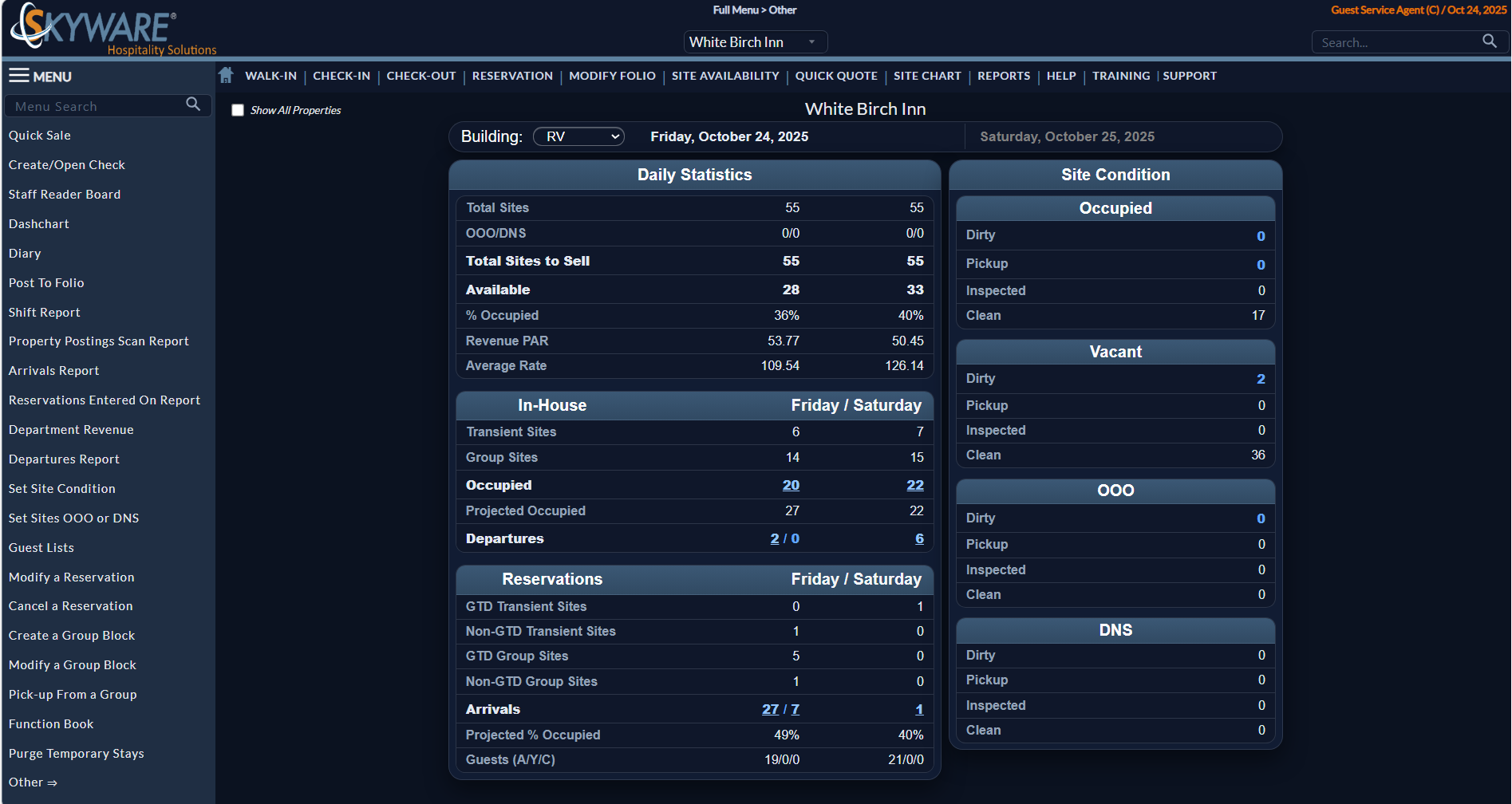Click the hamburger MENU icon

(19, 76)
